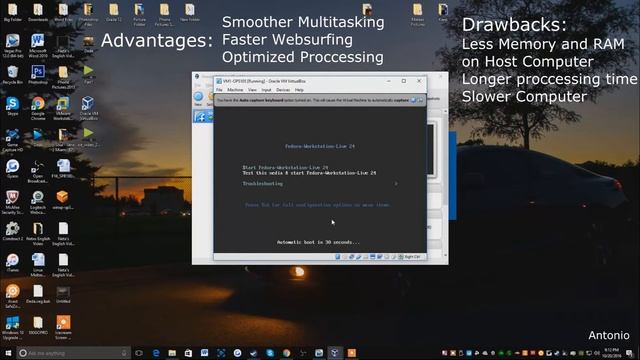Open the File menu in the VM window
The width and height of the screenshot is (640, 360).
(x=219, y=90)
